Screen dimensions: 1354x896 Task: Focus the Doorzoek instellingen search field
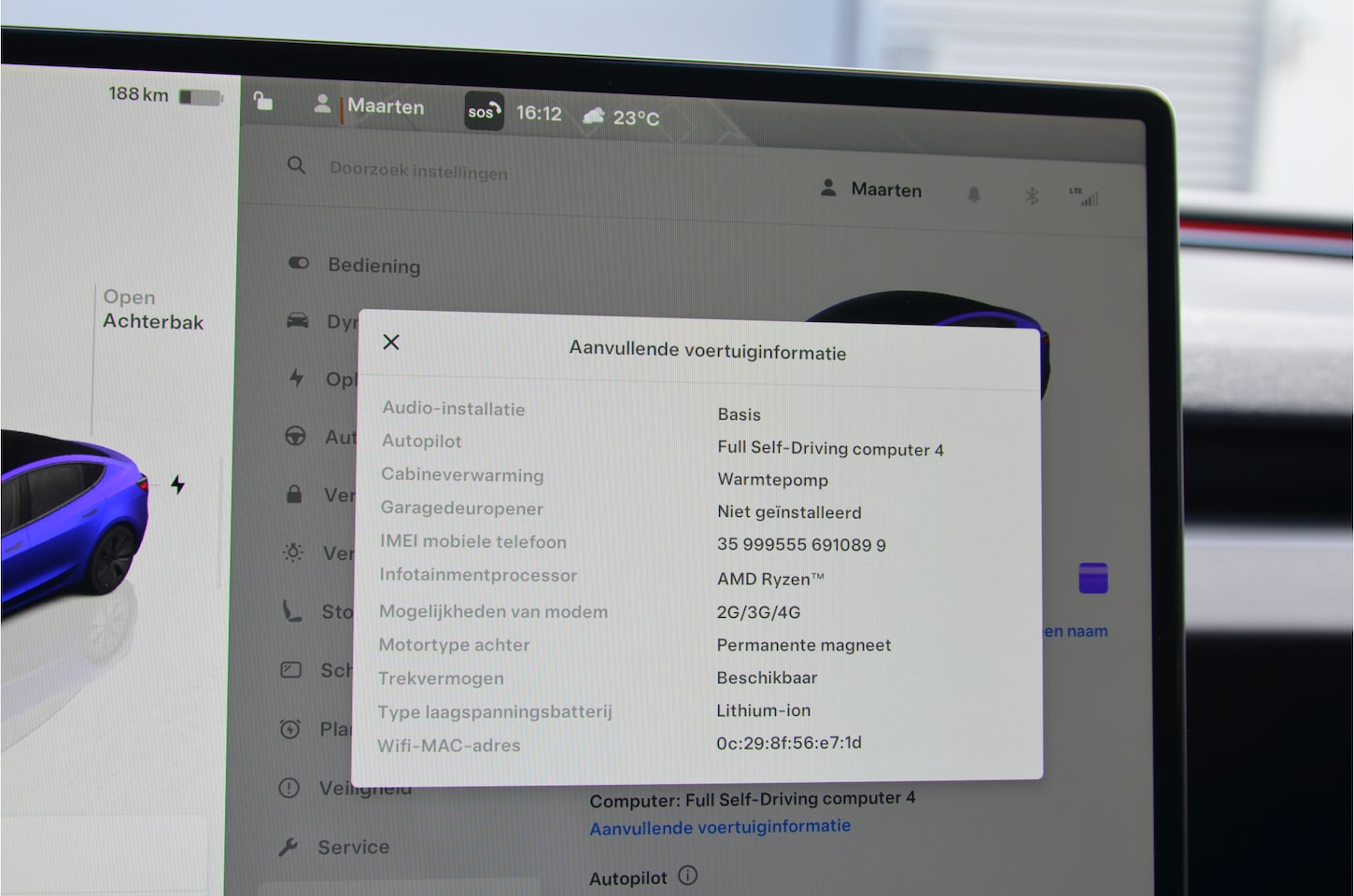coord(418,171)
